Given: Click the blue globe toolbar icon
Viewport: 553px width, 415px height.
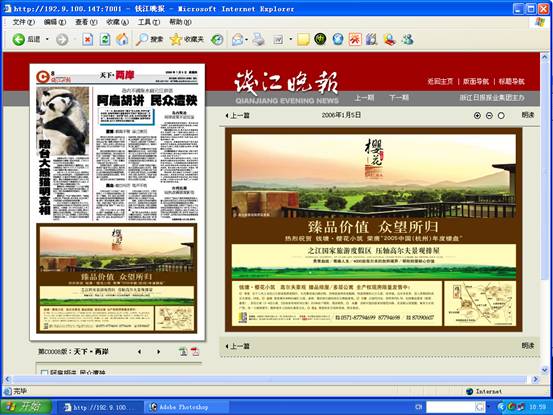Looking at the screenshot, I should click(338, 39).
